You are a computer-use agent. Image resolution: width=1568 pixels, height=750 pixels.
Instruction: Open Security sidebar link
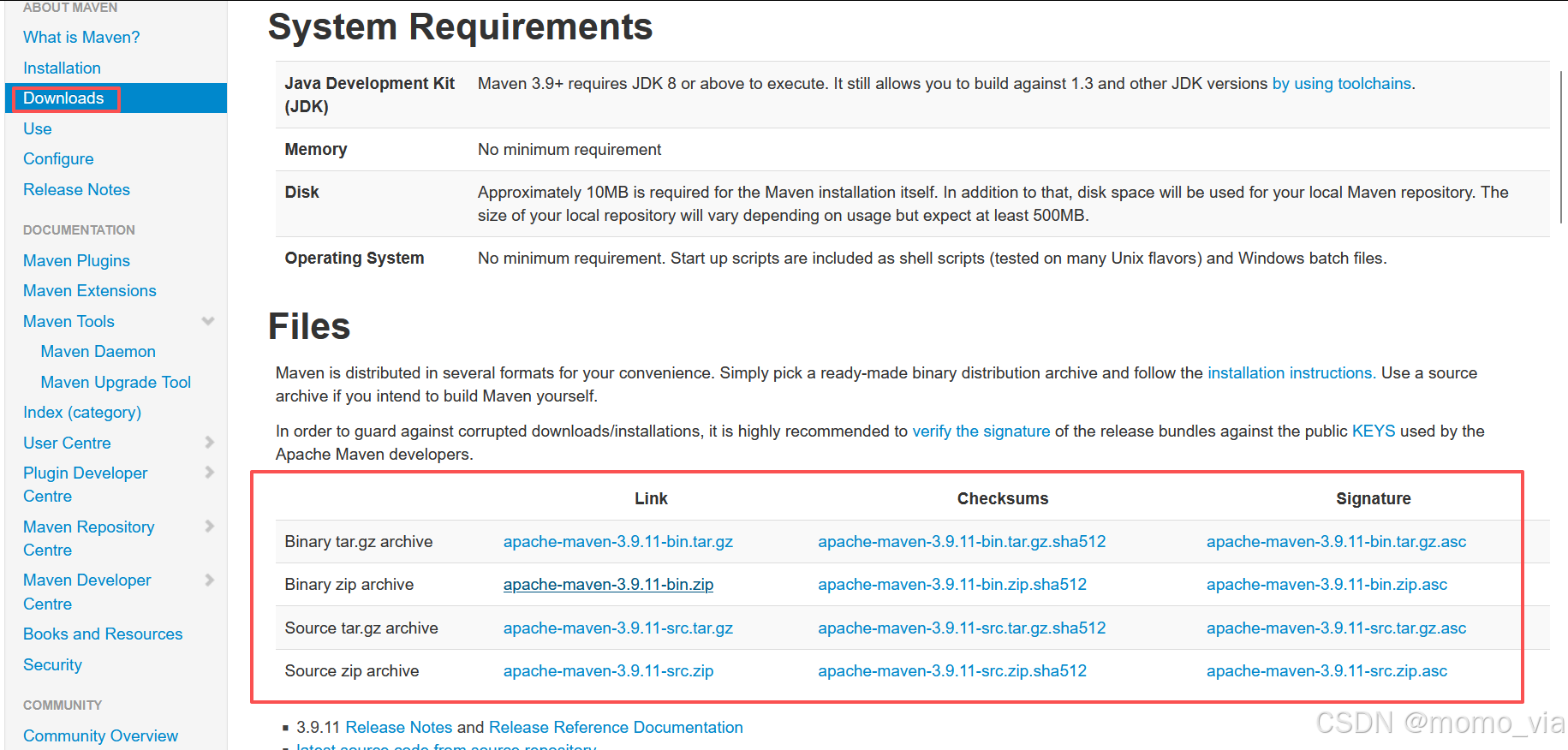point(52,664)
